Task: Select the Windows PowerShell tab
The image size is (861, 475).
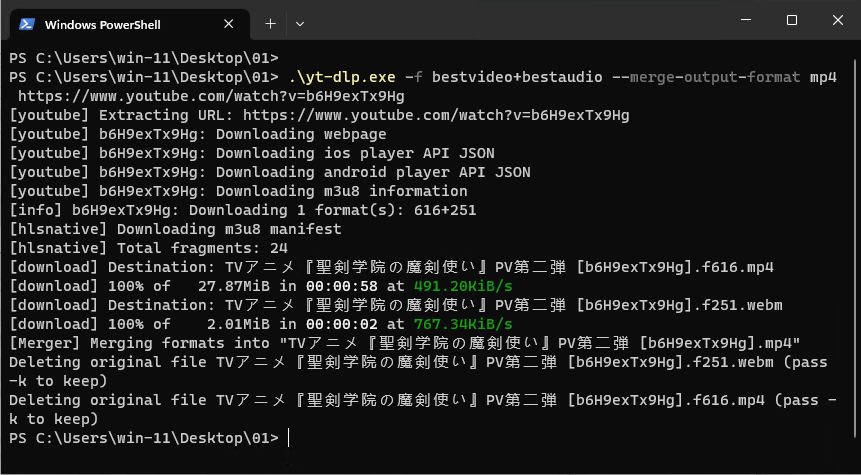Action: (x=130, y=24)
